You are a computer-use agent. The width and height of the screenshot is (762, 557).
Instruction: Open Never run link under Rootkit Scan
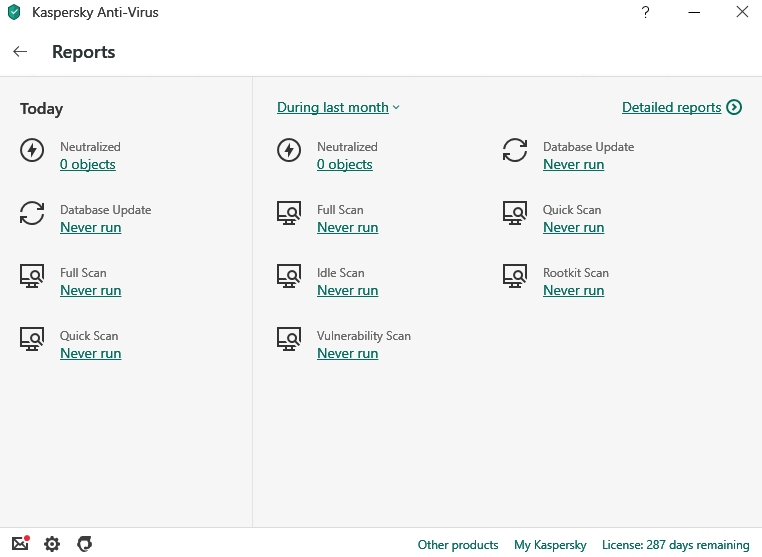(x=574, y=291)
